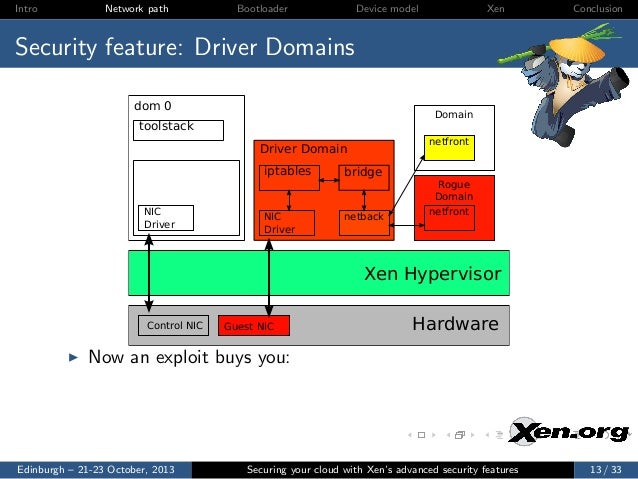Screen dimensions: 638x479
Task: Open the Xen section tab
Action: tap(496, 9)
